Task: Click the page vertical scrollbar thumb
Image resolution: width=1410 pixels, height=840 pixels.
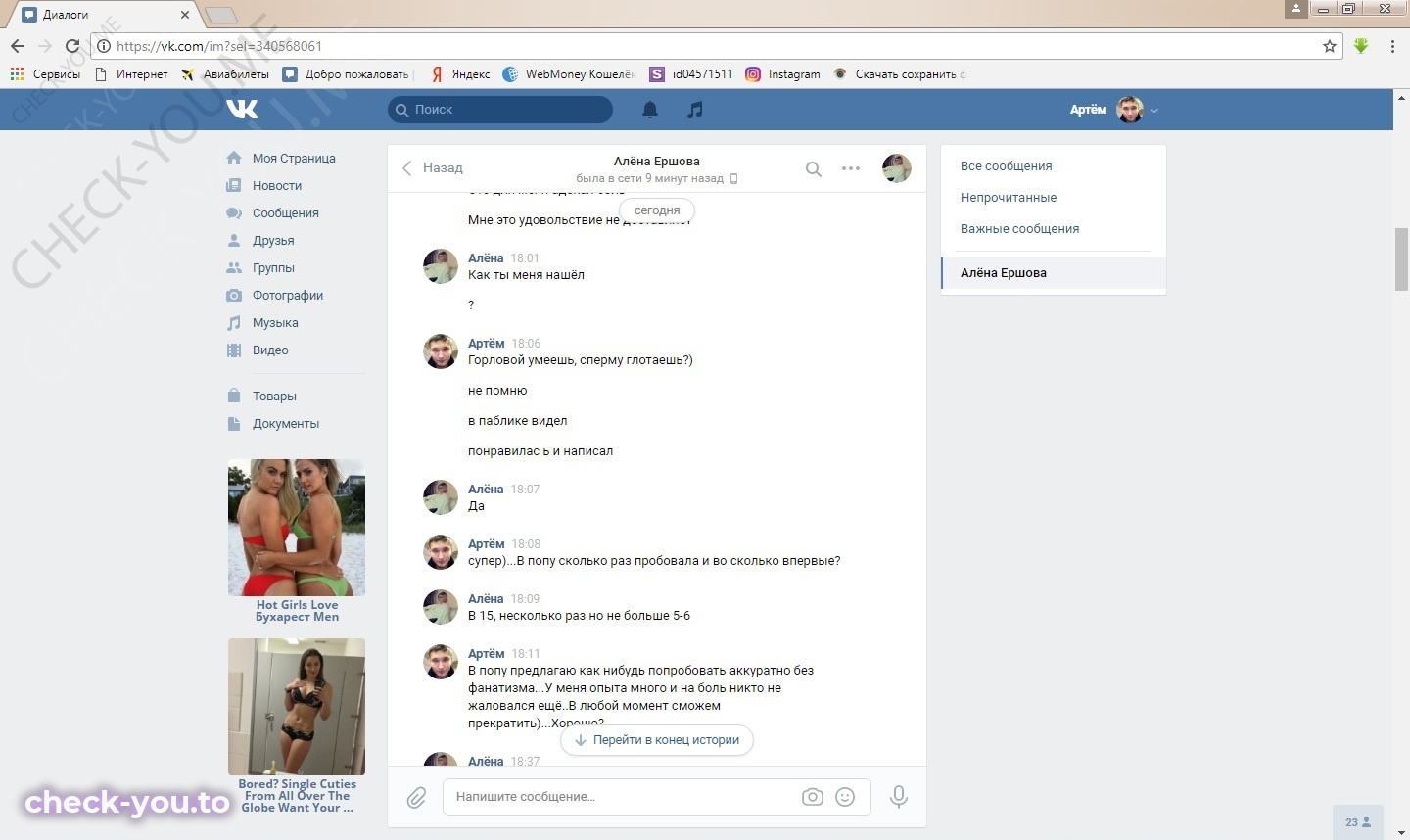Action: click(x=1401, y=258)
